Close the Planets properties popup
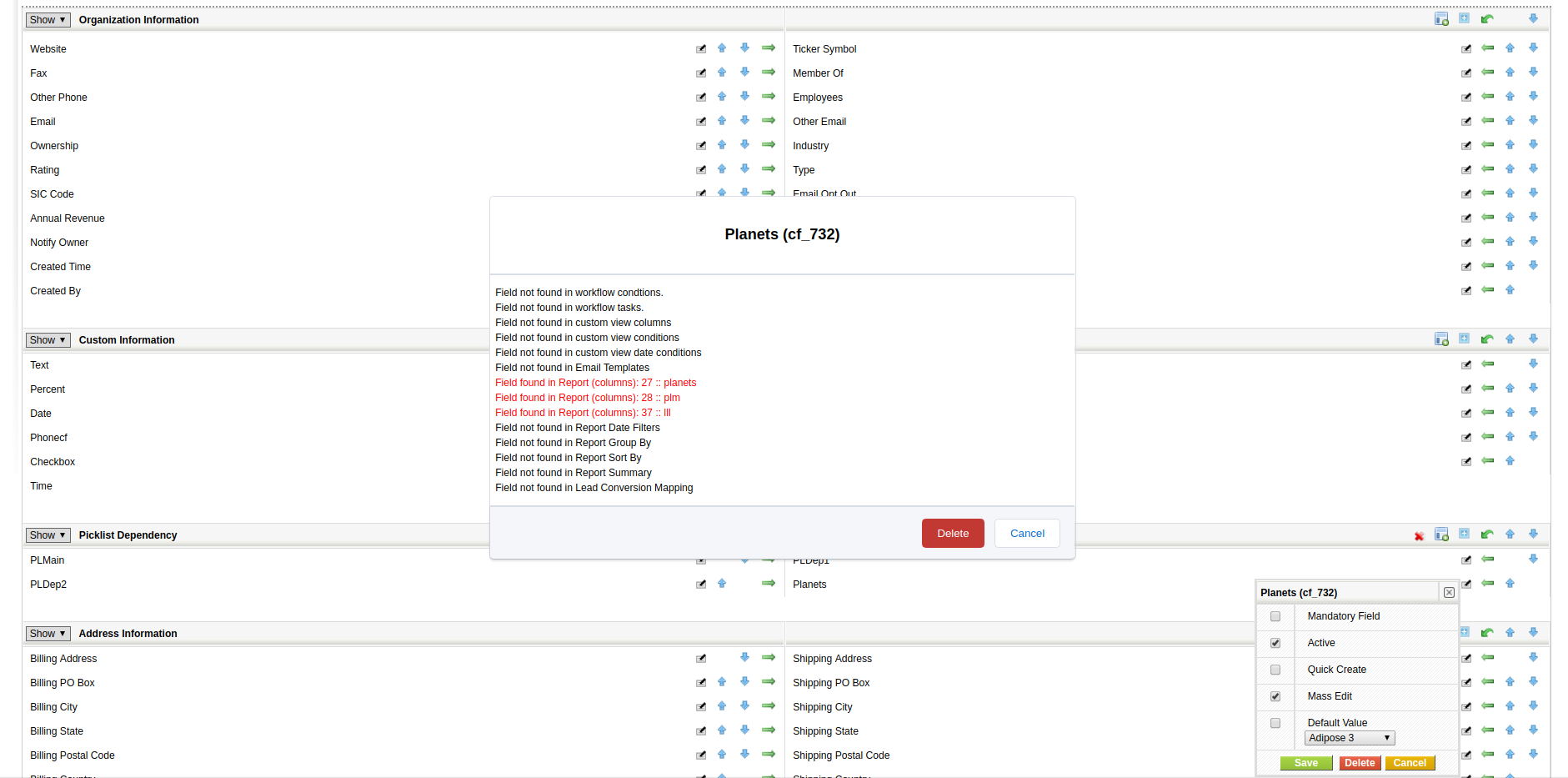 click(1449, 592)
